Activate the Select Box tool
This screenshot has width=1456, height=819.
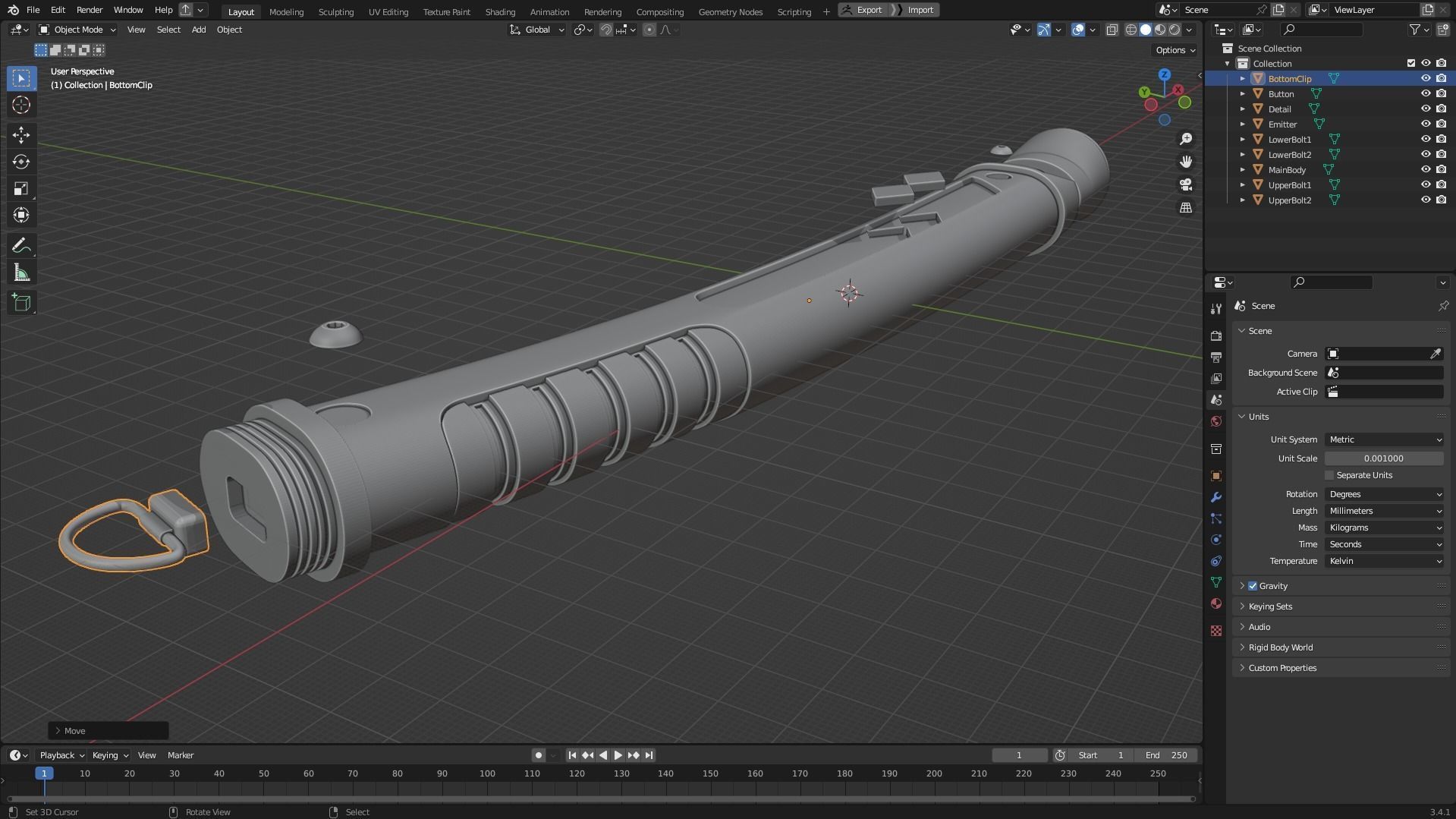[x=21, y=78]
